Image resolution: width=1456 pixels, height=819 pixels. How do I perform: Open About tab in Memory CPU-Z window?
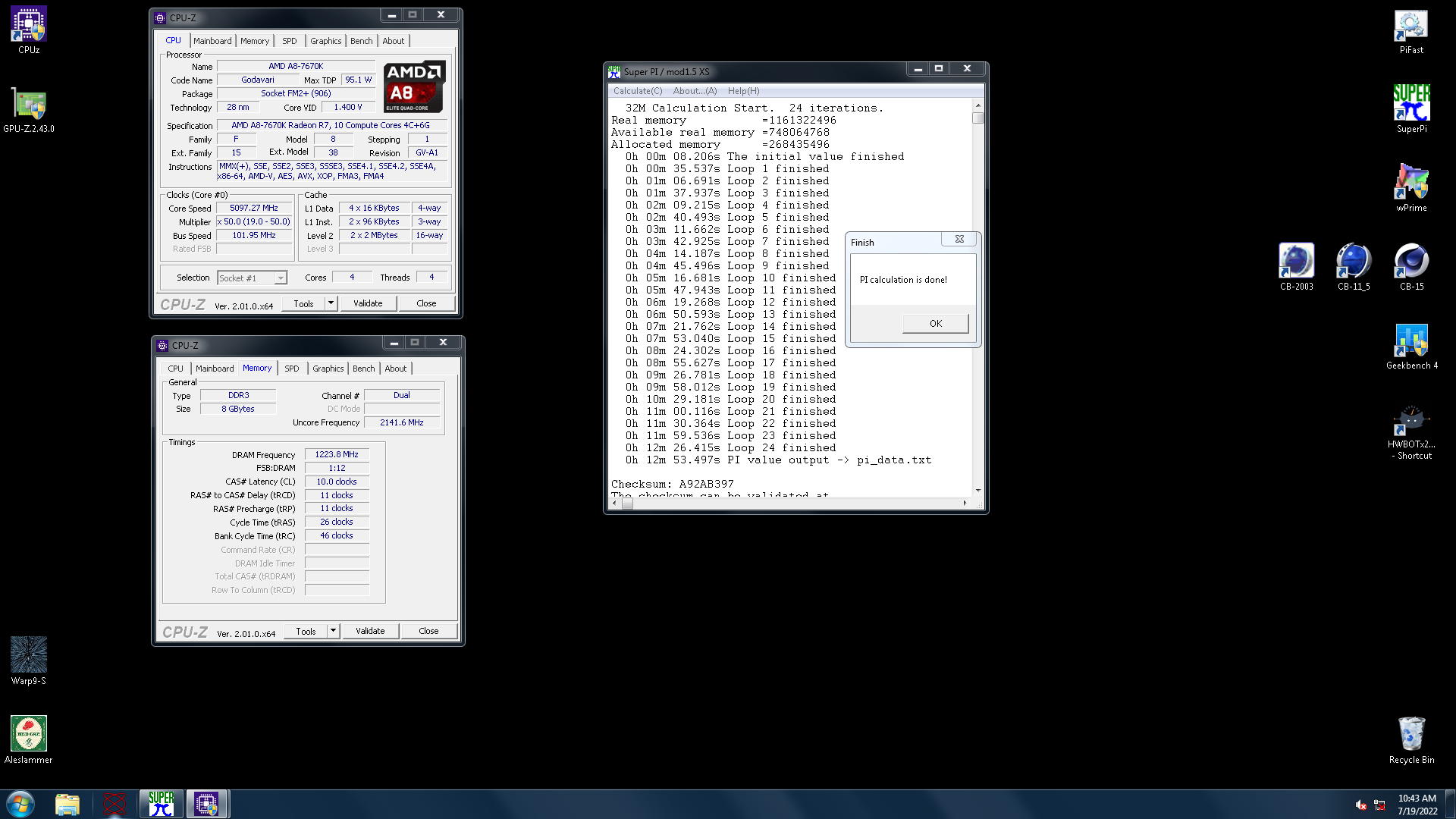pos(396,369)
